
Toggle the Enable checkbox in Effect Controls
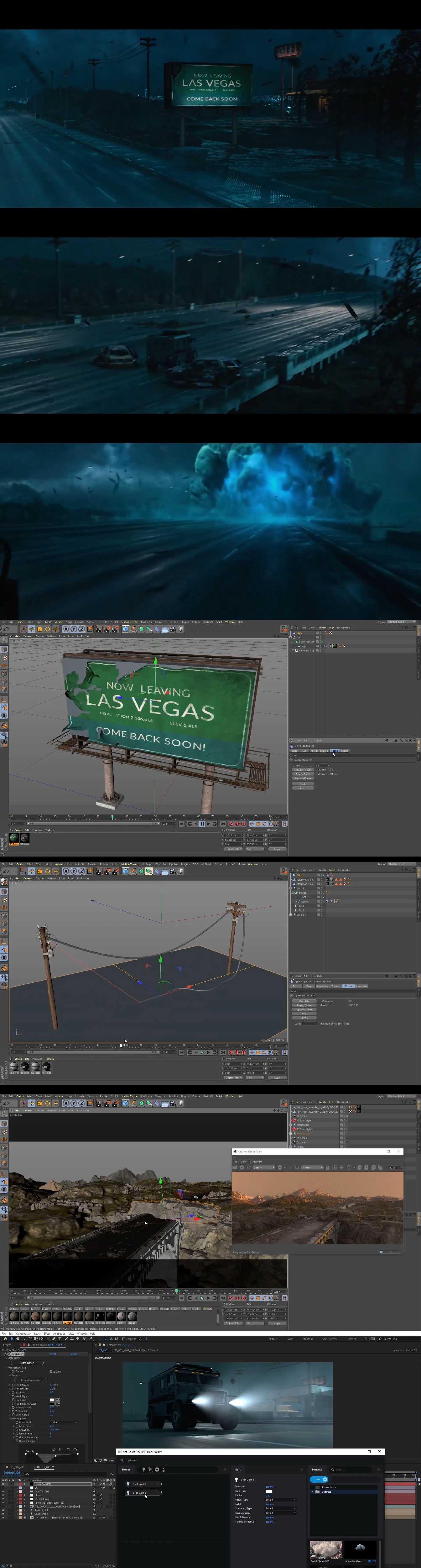click(51, 1371)
